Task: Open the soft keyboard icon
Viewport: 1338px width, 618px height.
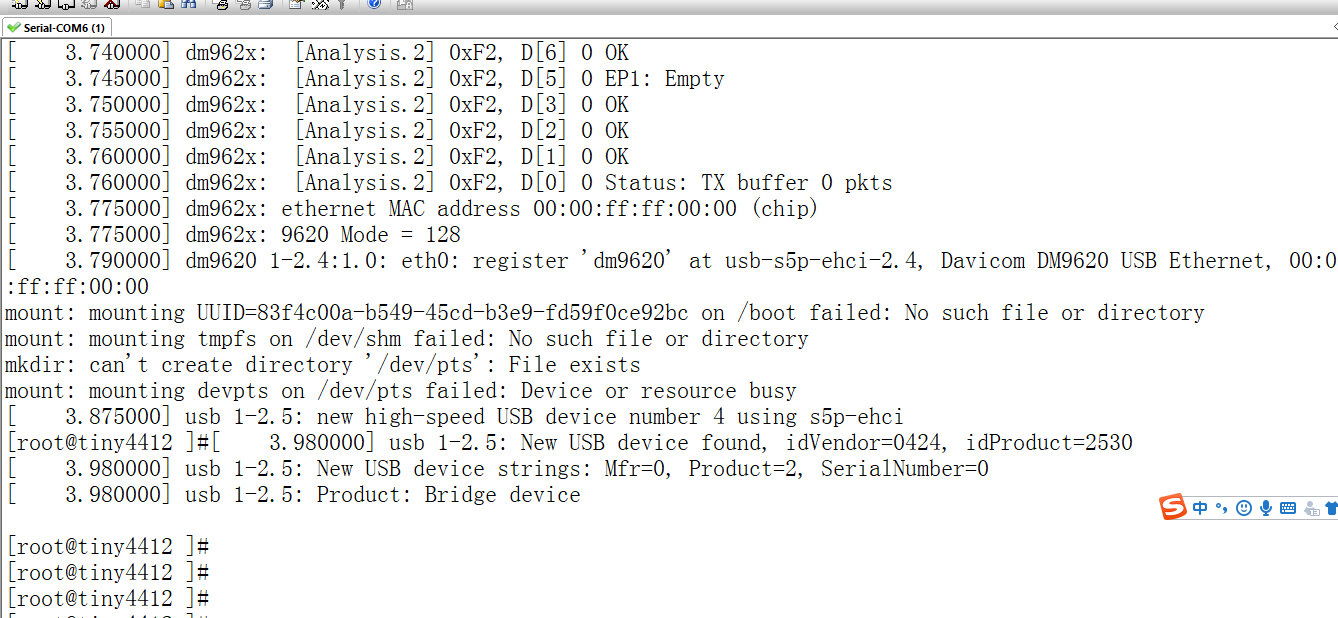Action: 1288,508
